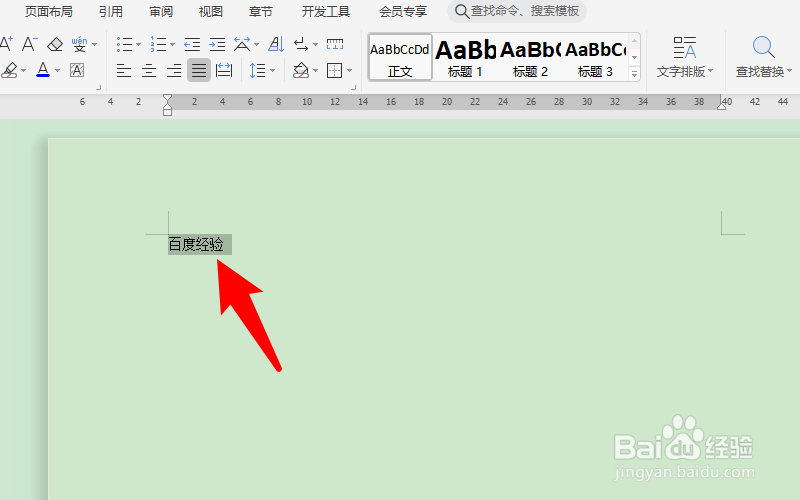Open the paragraph settings dialog launcher
Image resolution: width=800 pixels, height=500 pixels.
tap(353, 88)
